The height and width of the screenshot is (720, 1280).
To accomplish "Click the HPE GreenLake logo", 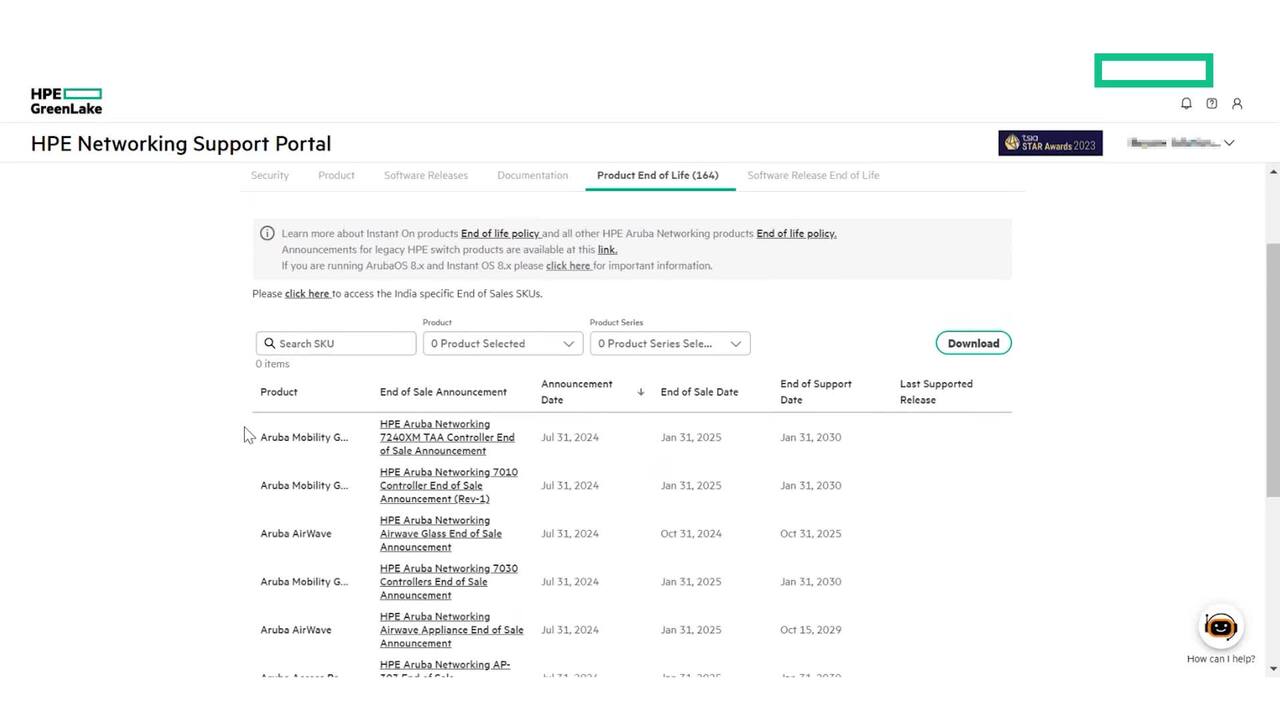I will tap(66, 101).
